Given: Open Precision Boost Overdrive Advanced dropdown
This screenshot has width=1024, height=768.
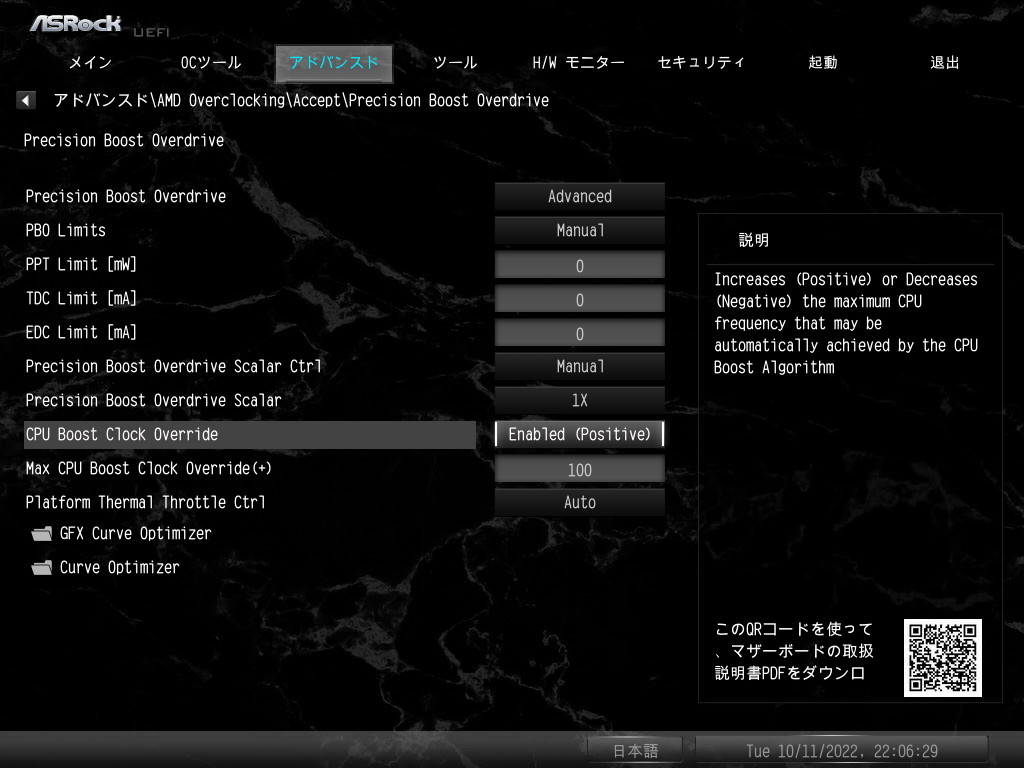Looking at the screenshot, I should click(579, 197).
